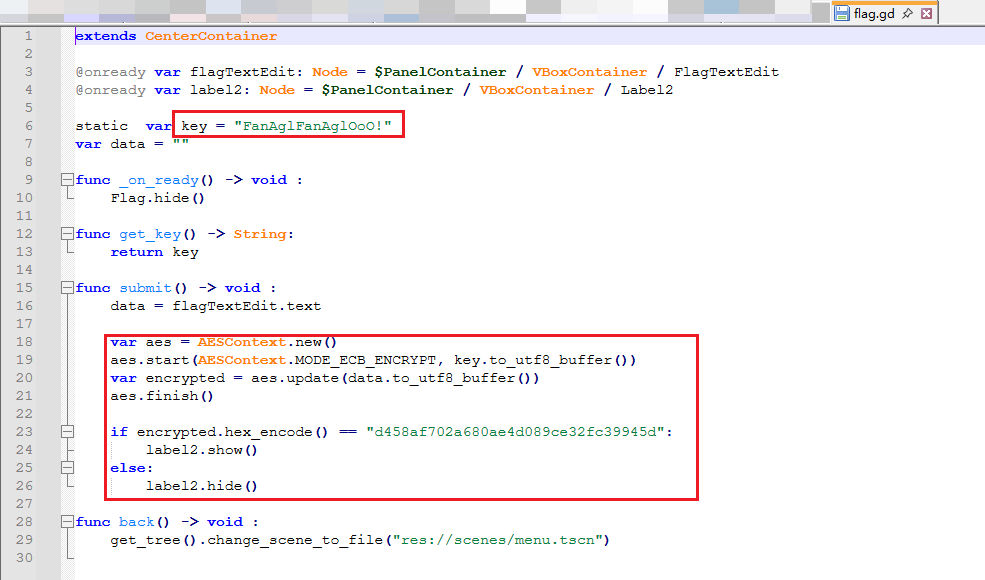Close the flag.gd tab
Screen dimensions: 985x580
click(x=926, y=14)
